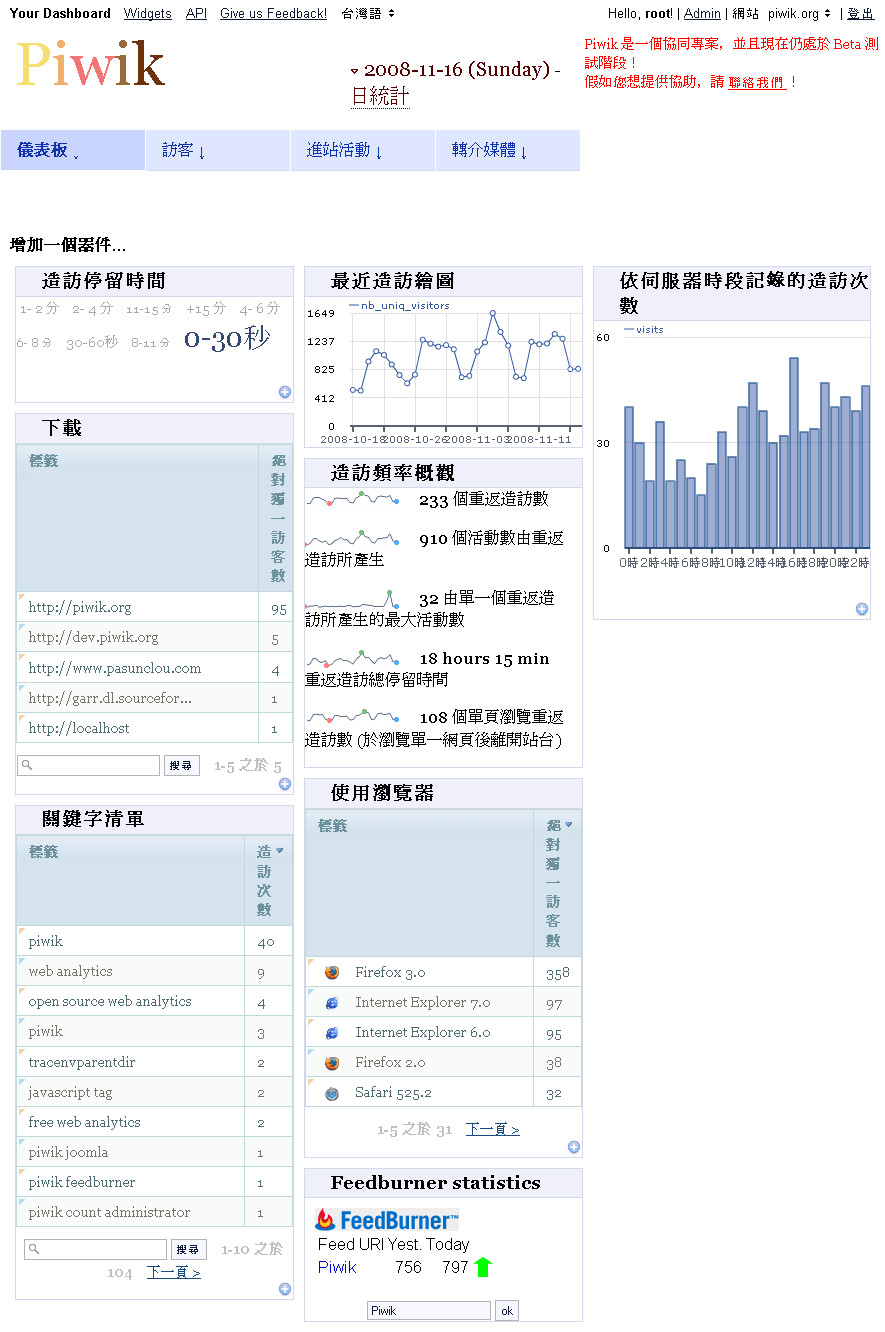Click the 登出 logout link
Screen dimensions: 885x1332
[860, 14]
